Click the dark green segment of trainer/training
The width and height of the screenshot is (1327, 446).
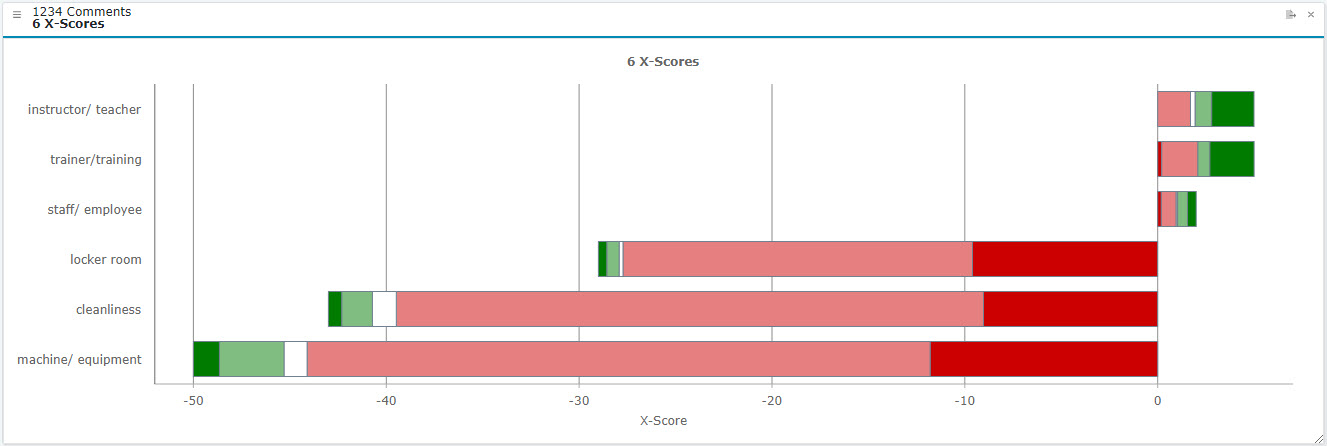(x=1232, y=159)
